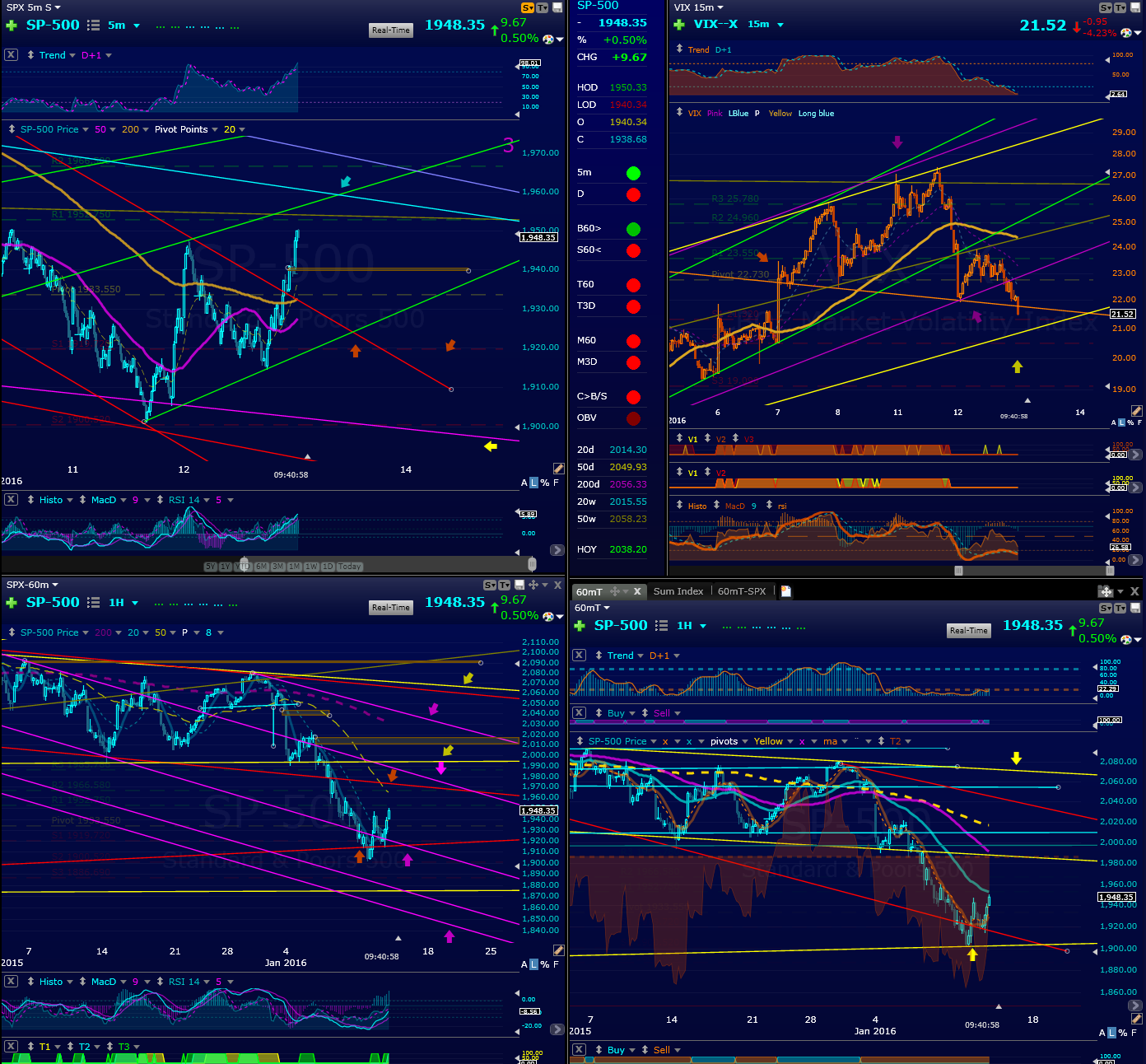1146x1064 pixels.
Task: Open the 1H timeframe dropdown in the SPX-60m chart
Action: coord(135,603)
